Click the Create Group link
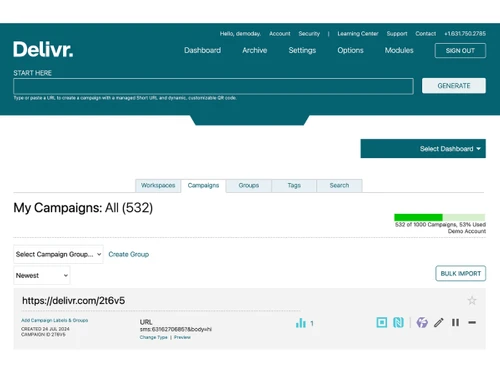This screenshot has width=500, height=375. [x=129, y=254]
